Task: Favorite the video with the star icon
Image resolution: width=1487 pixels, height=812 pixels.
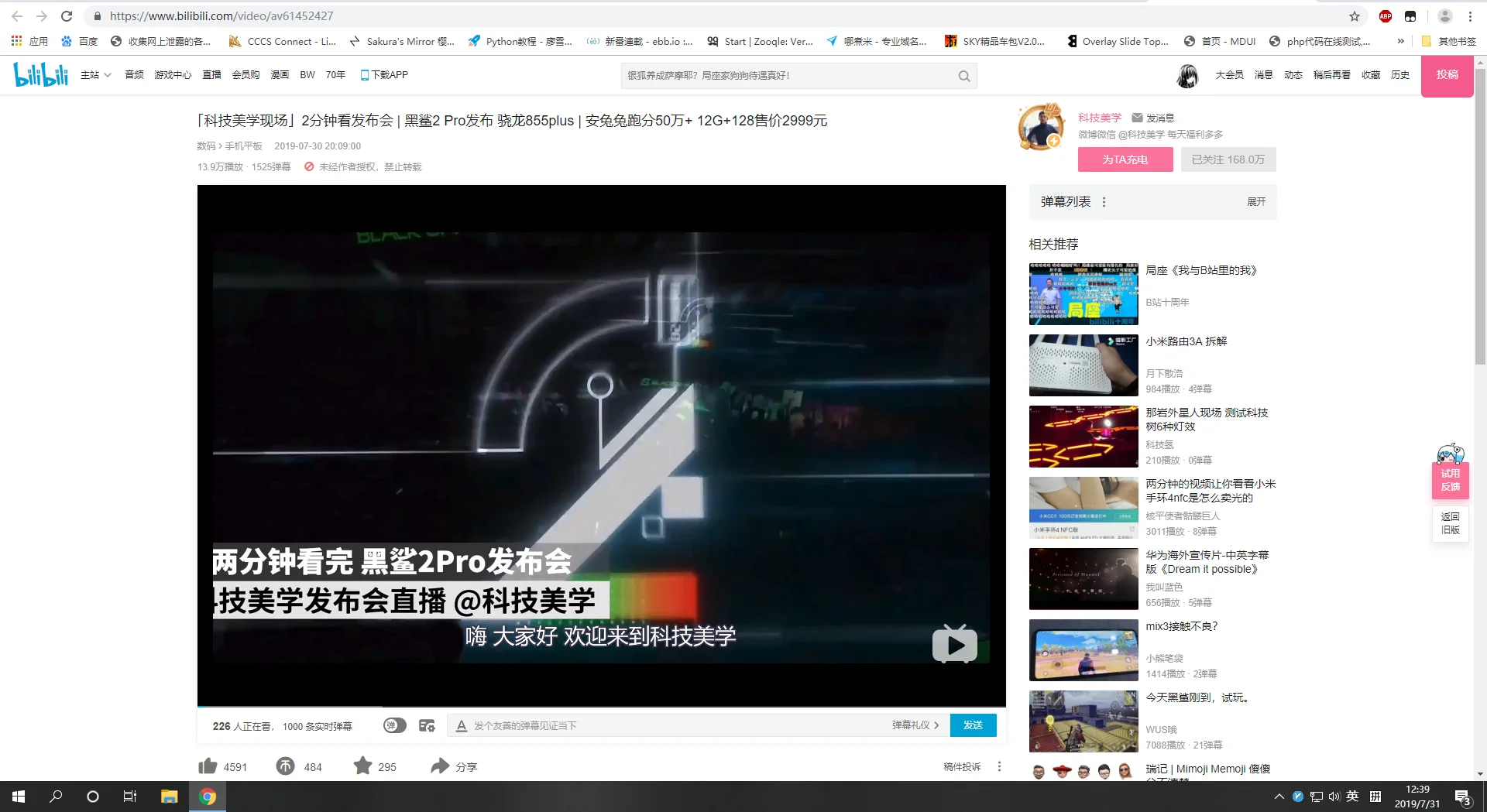Action: [362, 766]
